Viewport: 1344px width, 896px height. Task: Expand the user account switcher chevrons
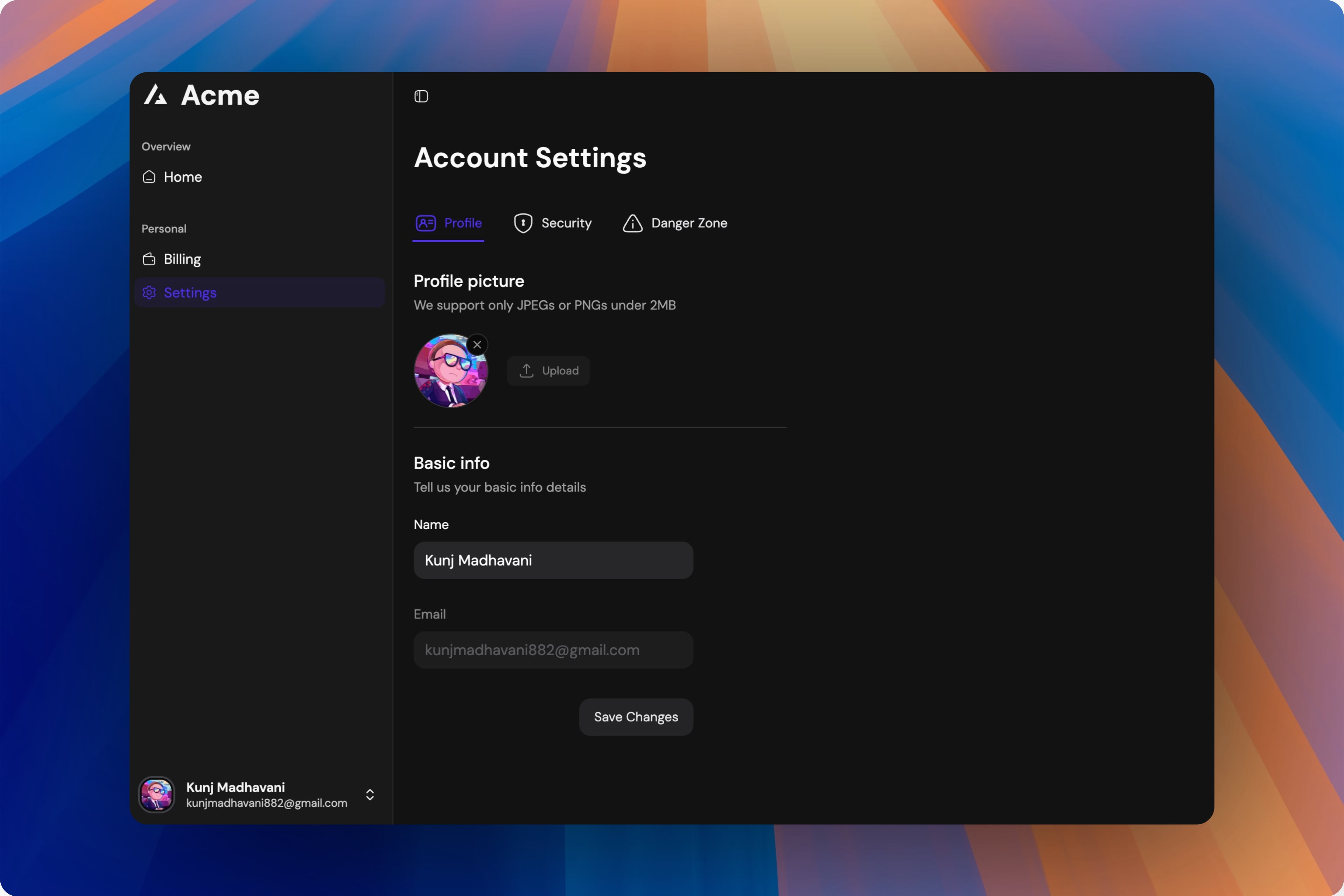click(370, 795)
